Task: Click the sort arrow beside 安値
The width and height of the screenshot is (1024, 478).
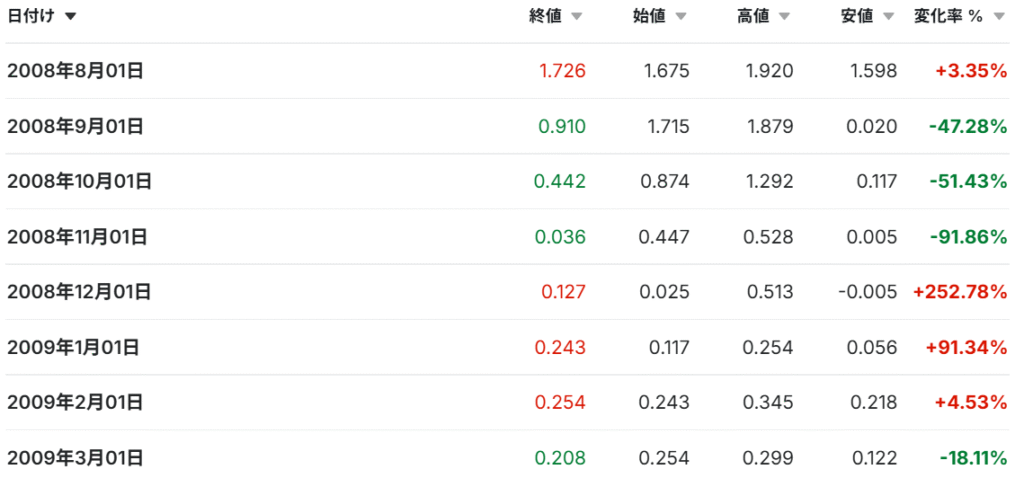Action: (x=888, y=17)
